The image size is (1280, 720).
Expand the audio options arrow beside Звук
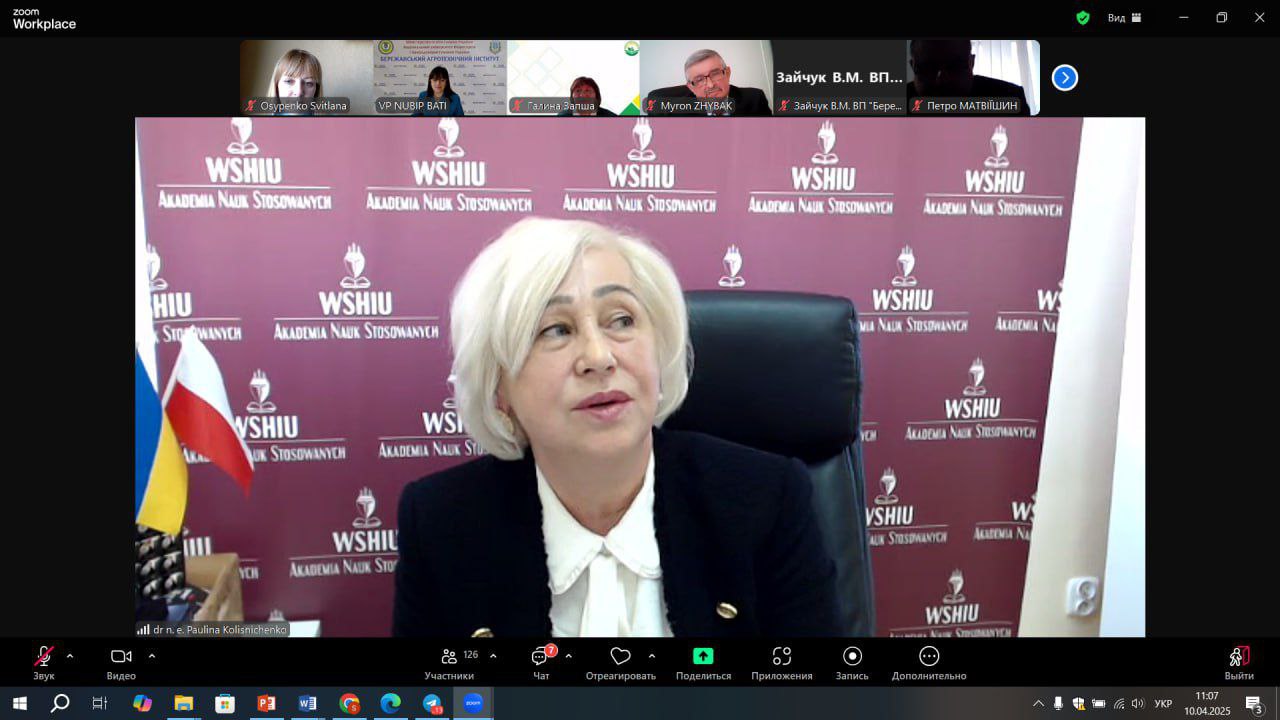[x=70, y=656]
